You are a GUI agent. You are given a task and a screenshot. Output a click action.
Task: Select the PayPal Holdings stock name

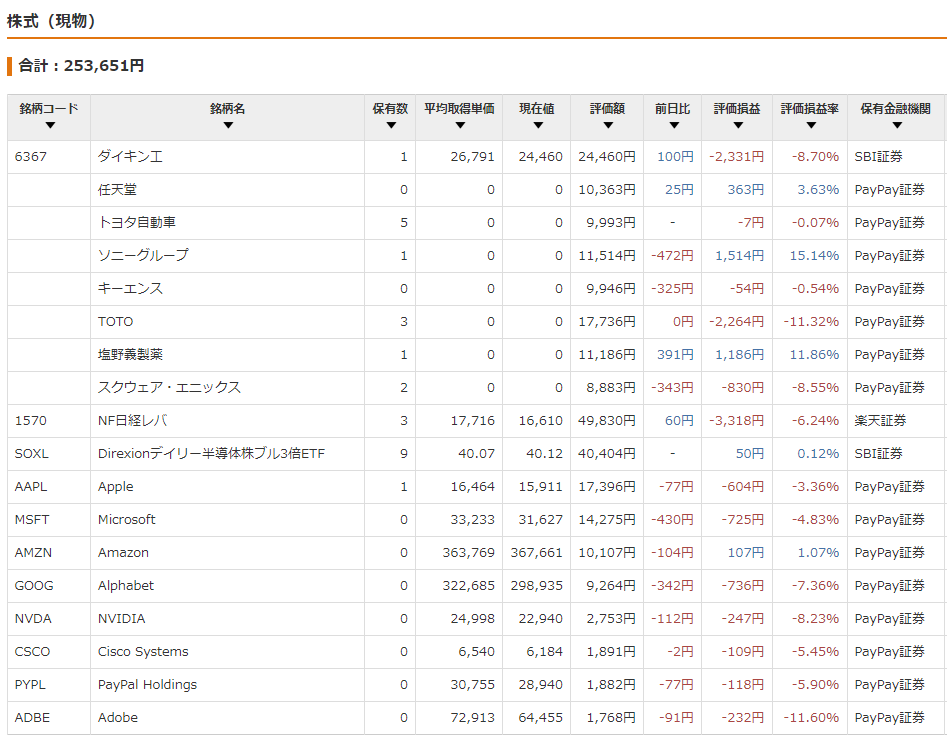pos(147,685)
